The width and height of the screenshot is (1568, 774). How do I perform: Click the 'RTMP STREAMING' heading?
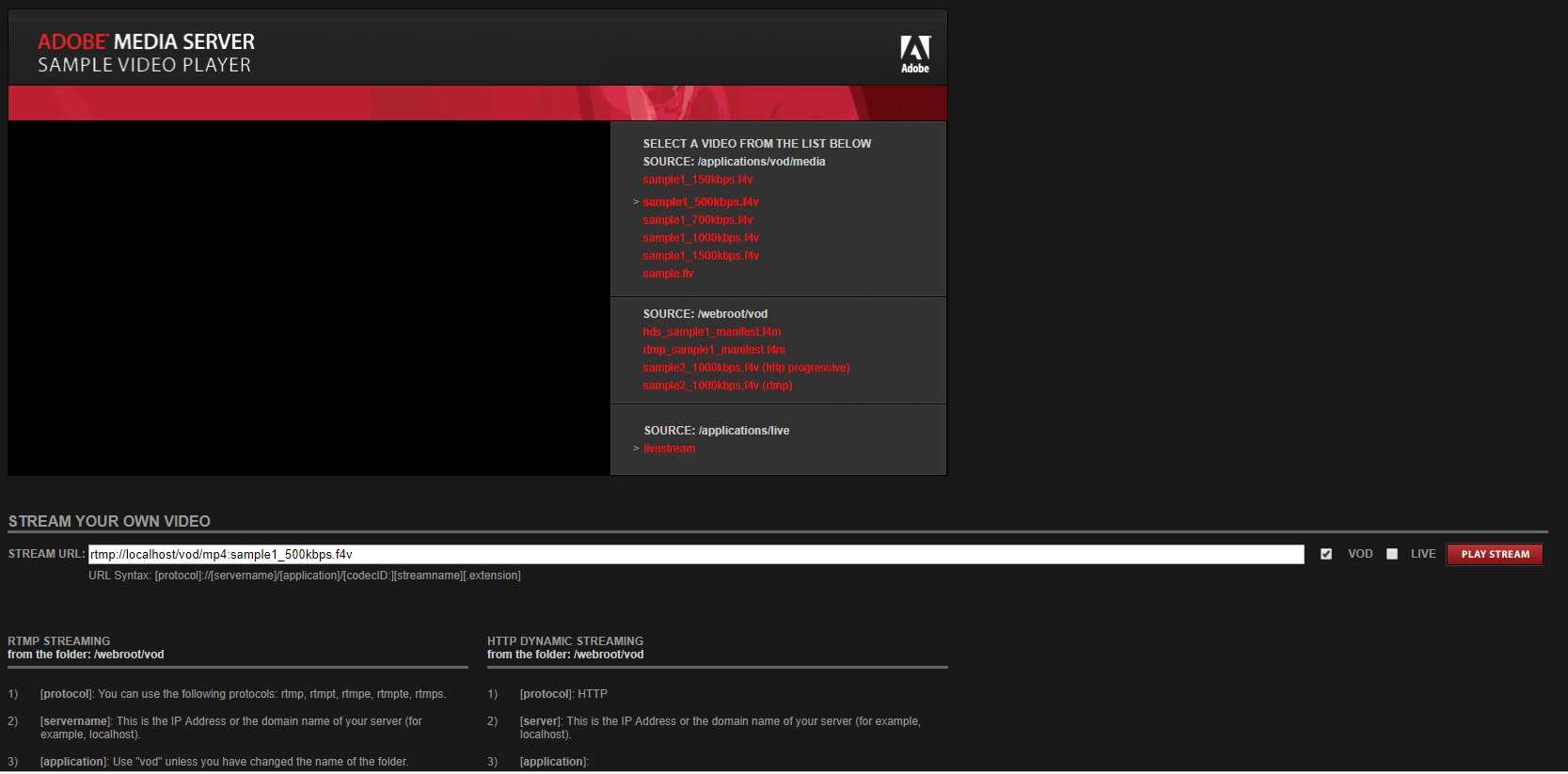pos(59,641)
